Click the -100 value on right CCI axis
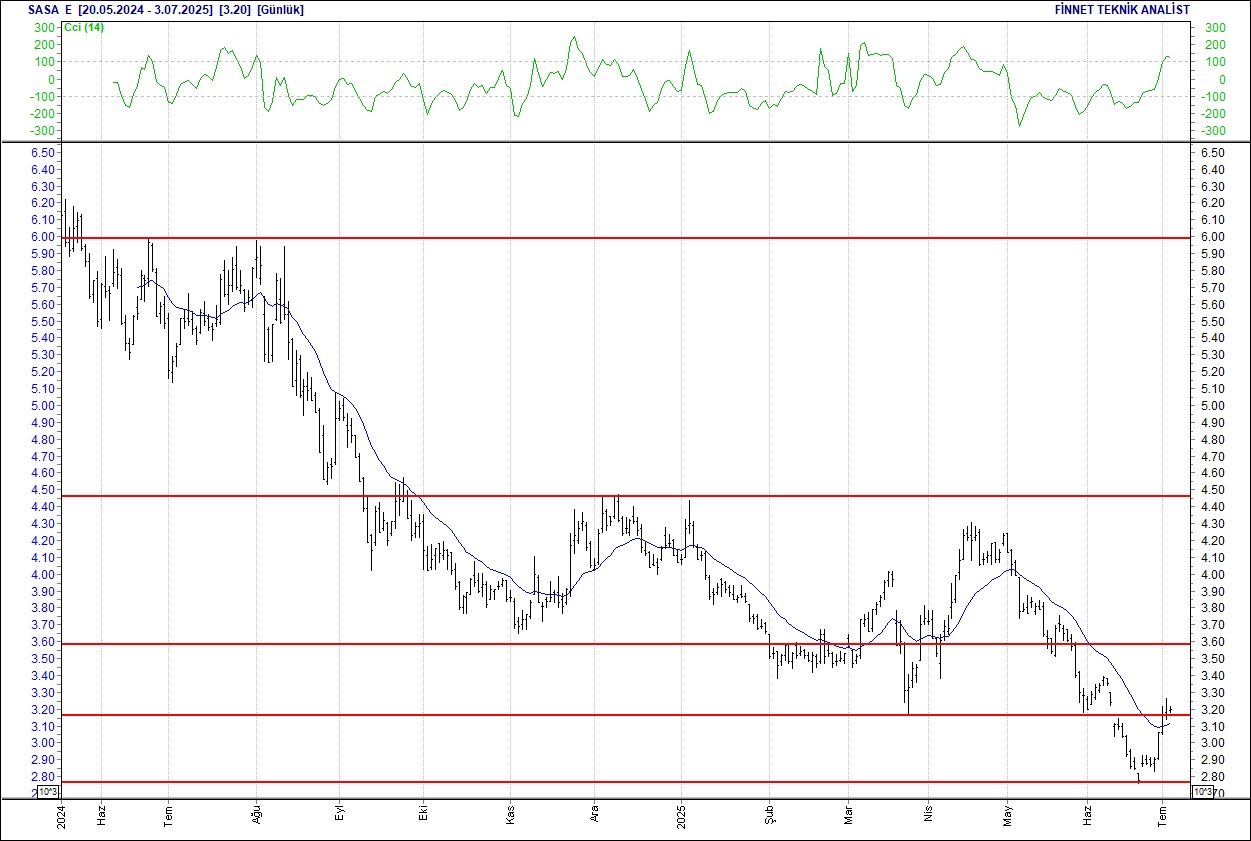 pyautogui.click(x=1211, y=97)
